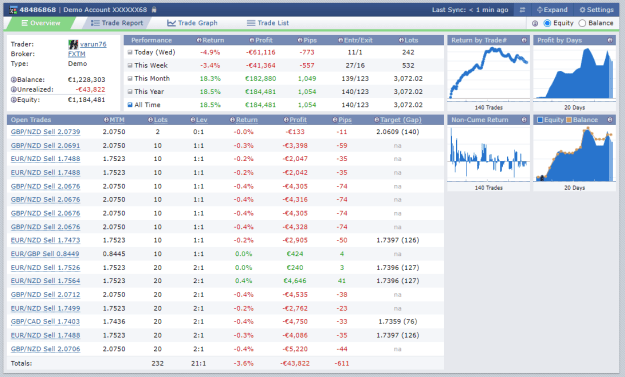
Task: Open trade GBP/NZD Sell 2.0739
Action: point(45,132)
